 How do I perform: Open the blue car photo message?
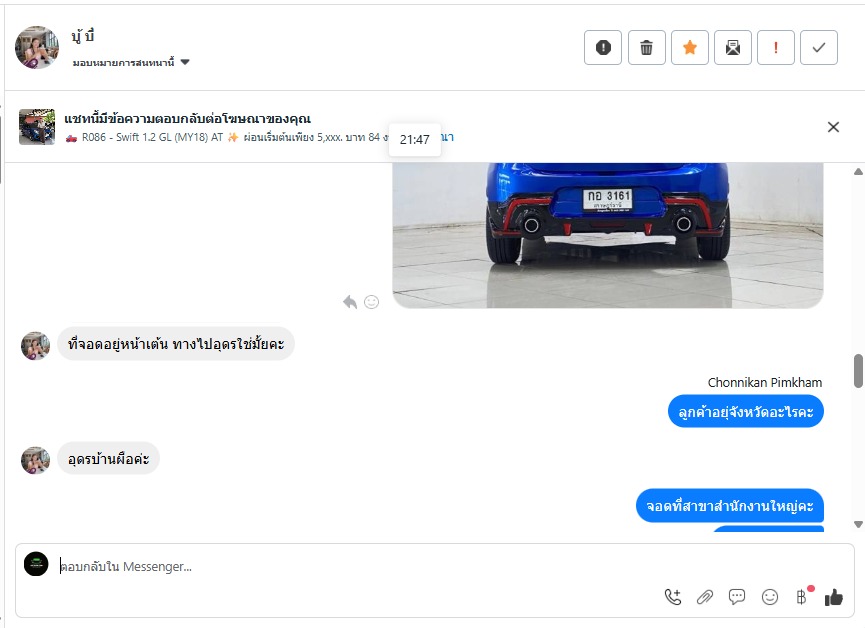tap(607, 235)
